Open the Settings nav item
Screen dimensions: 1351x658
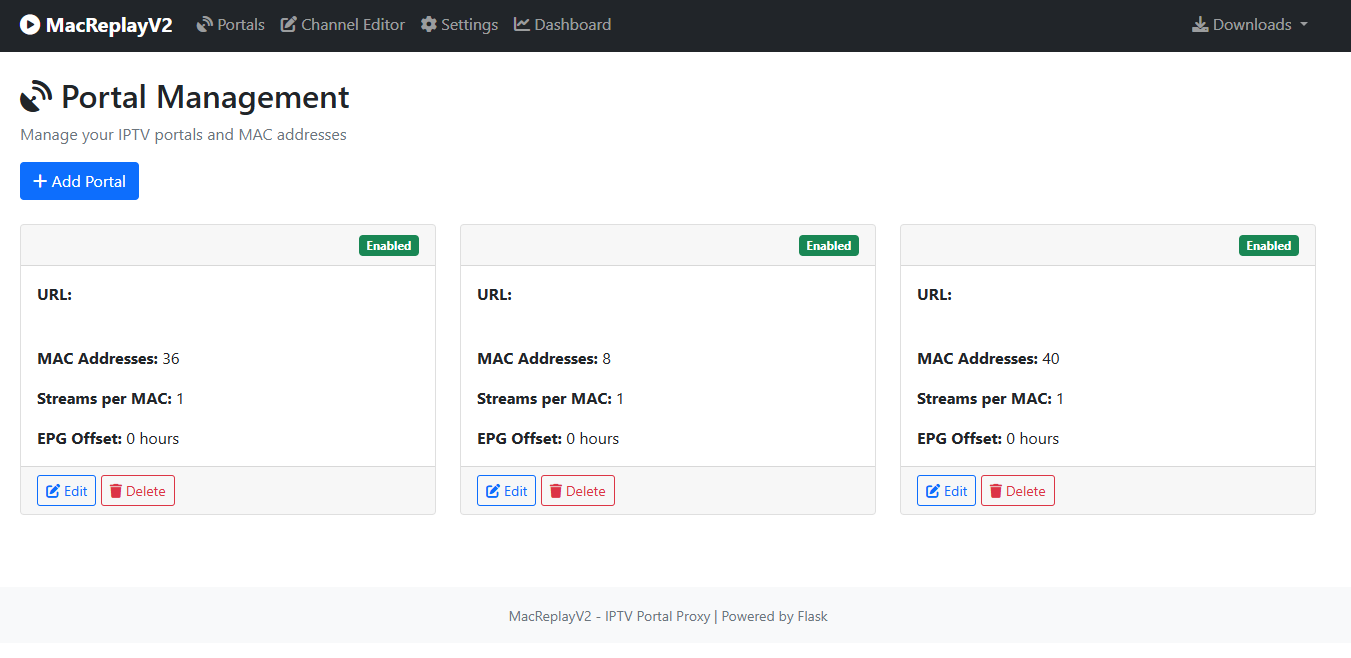click(460, 24)
